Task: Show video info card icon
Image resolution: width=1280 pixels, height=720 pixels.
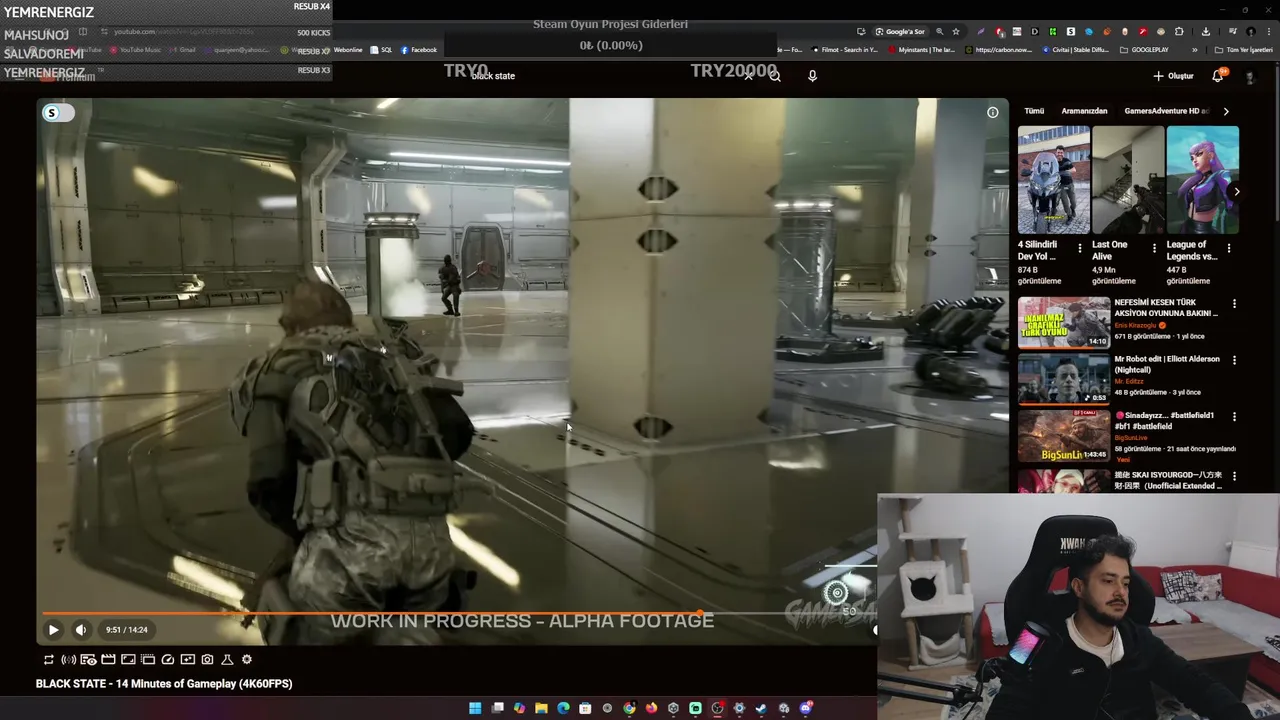Action: pyautogui.click(x=993, y=113)
